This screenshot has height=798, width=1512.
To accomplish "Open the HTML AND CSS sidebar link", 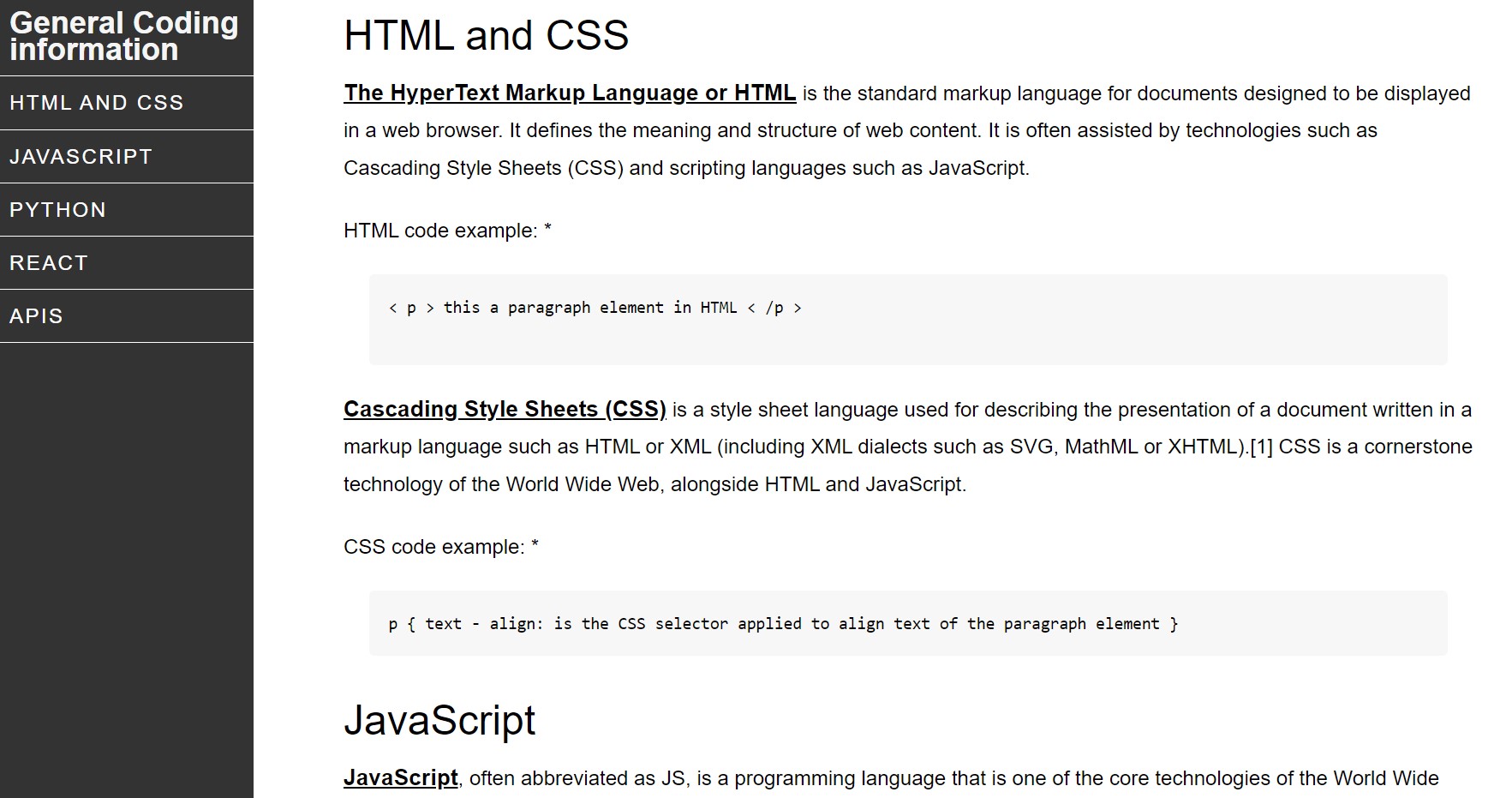I will point(127,103).
